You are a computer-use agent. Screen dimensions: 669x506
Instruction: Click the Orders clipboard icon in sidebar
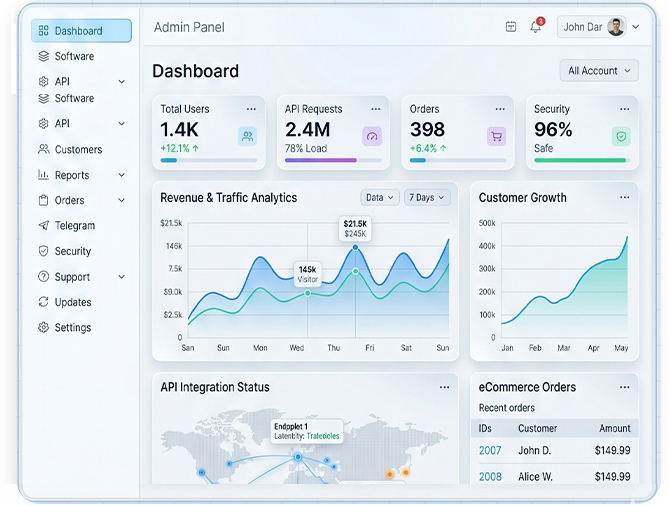point(44,200)
